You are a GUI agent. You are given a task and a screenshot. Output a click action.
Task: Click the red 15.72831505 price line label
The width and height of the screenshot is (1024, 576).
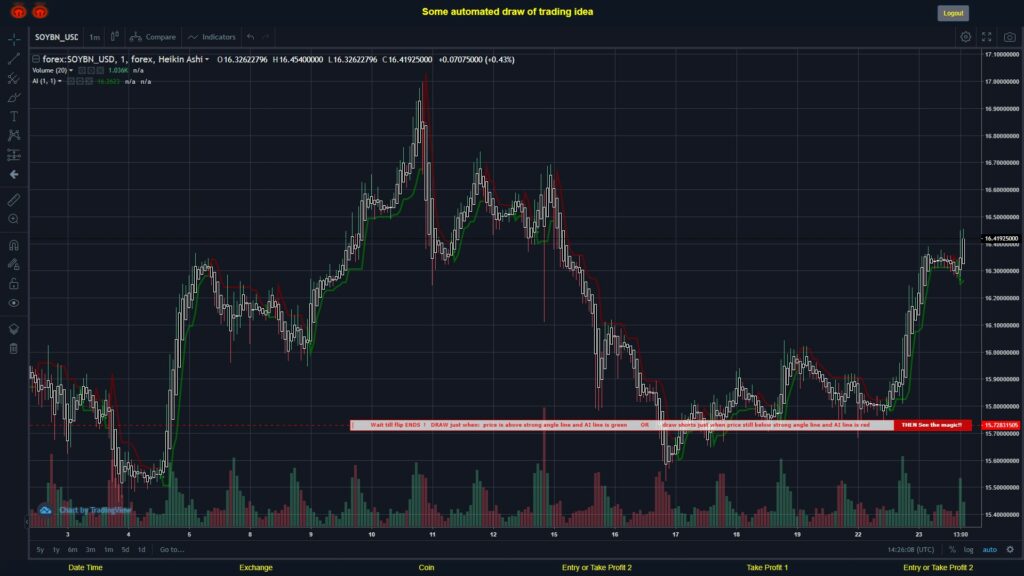coord(1000,425)
